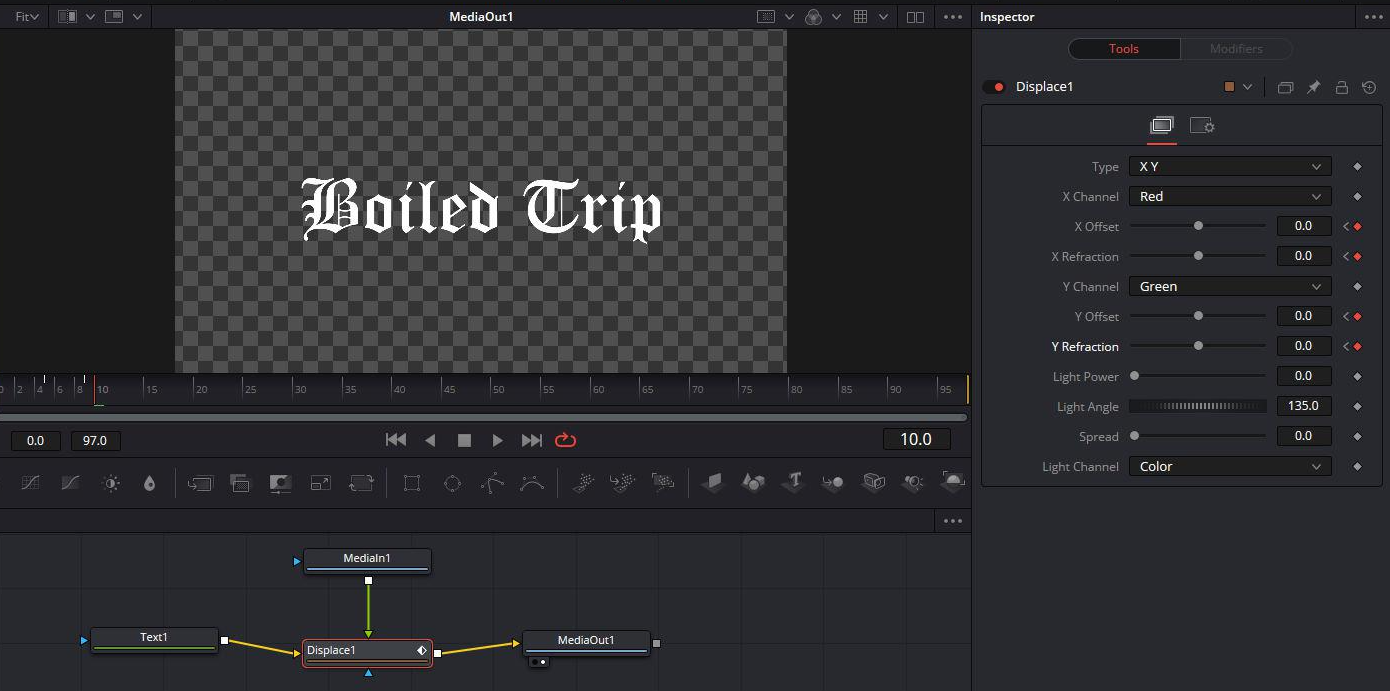Jump to the last frame
Image resolution: width=1390 pixels, height=691 pixels.
coord(532,440)
